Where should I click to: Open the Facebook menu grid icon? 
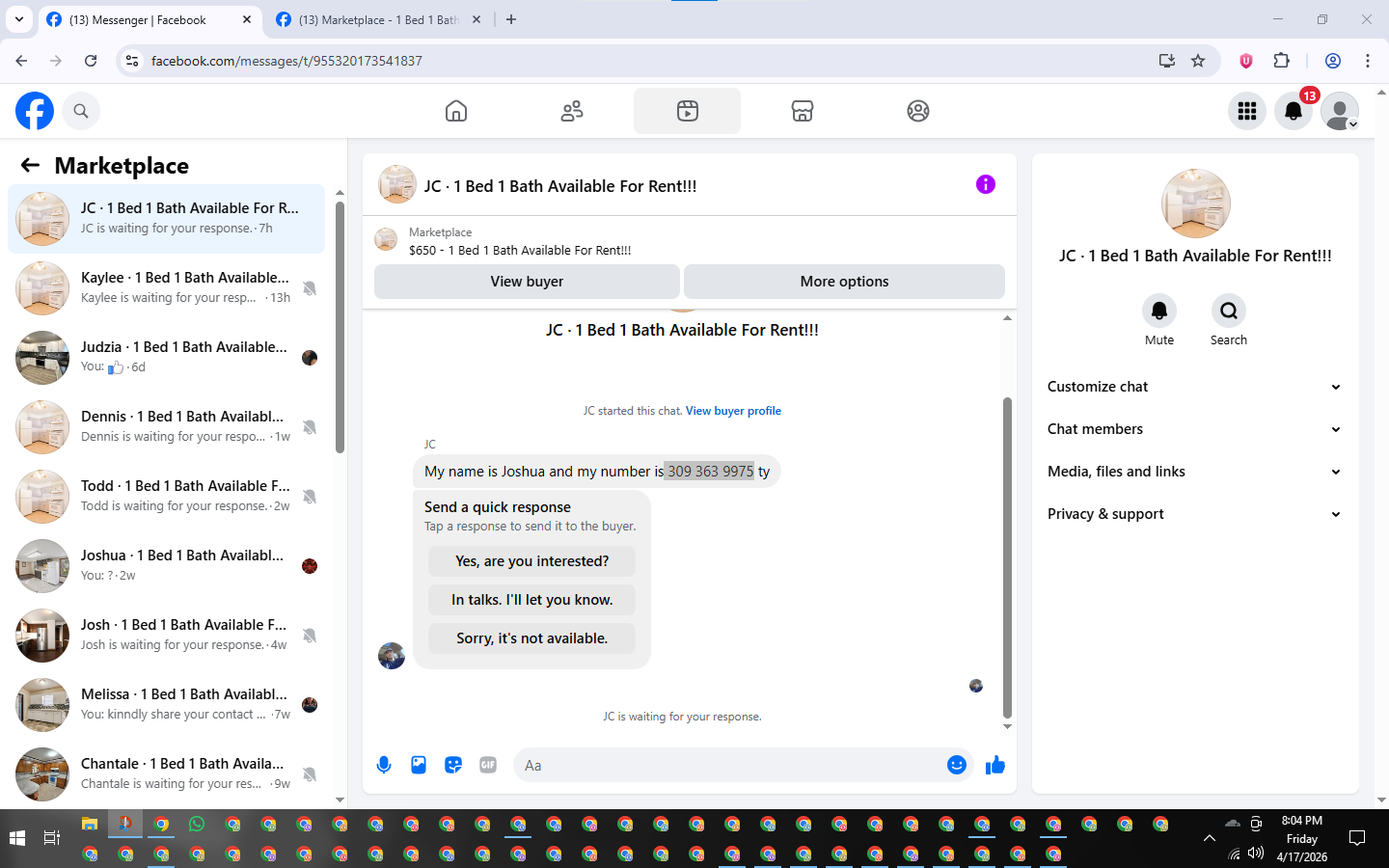pos(1247,111)
